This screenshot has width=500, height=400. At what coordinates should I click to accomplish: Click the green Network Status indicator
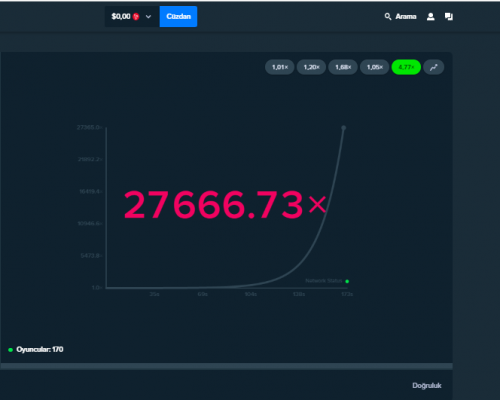347,281
